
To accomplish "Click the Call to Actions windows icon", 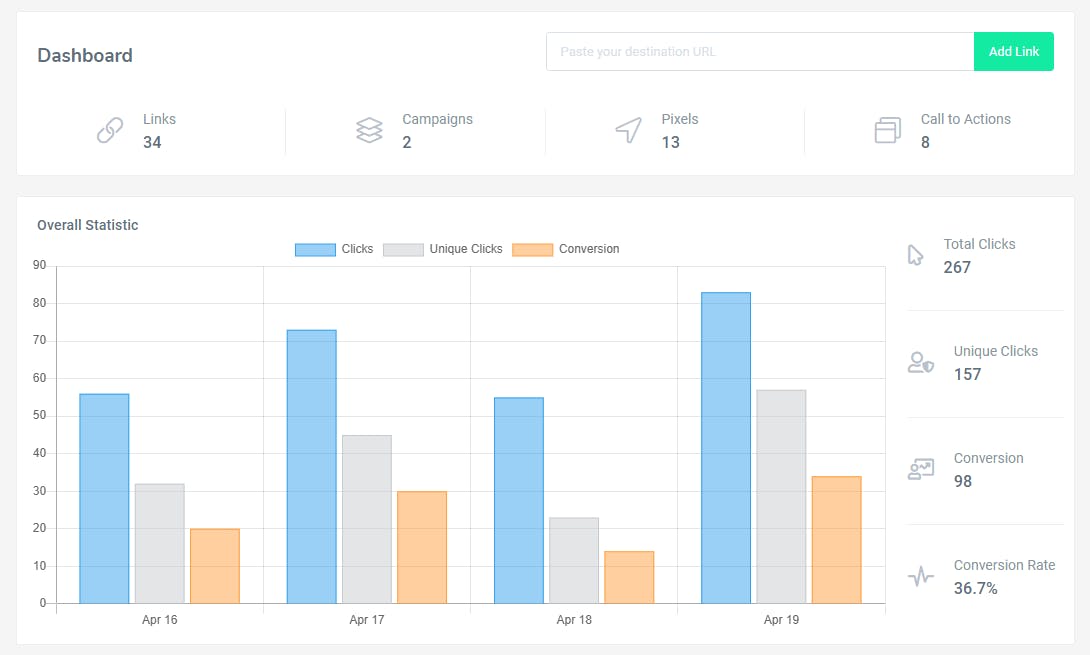I will (888, 130).
